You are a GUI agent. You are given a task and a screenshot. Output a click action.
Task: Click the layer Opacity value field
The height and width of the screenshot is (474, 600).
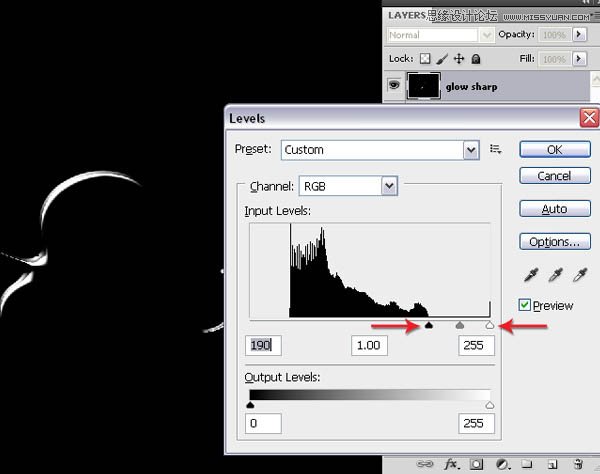point(555,35)
